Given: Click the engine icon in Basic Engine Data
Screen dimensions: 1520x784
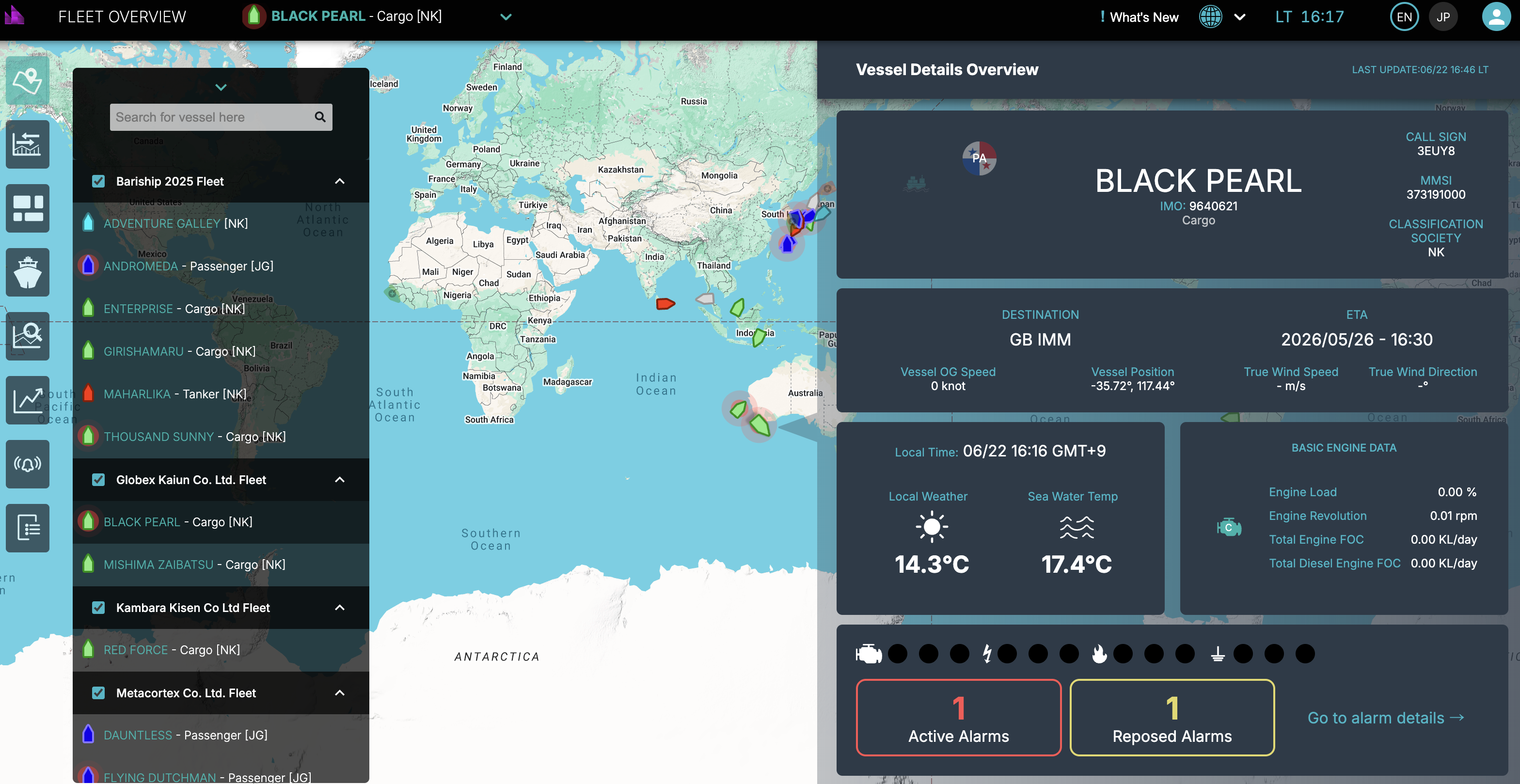Looking at the screenshot, I should tap(1229, 527).
